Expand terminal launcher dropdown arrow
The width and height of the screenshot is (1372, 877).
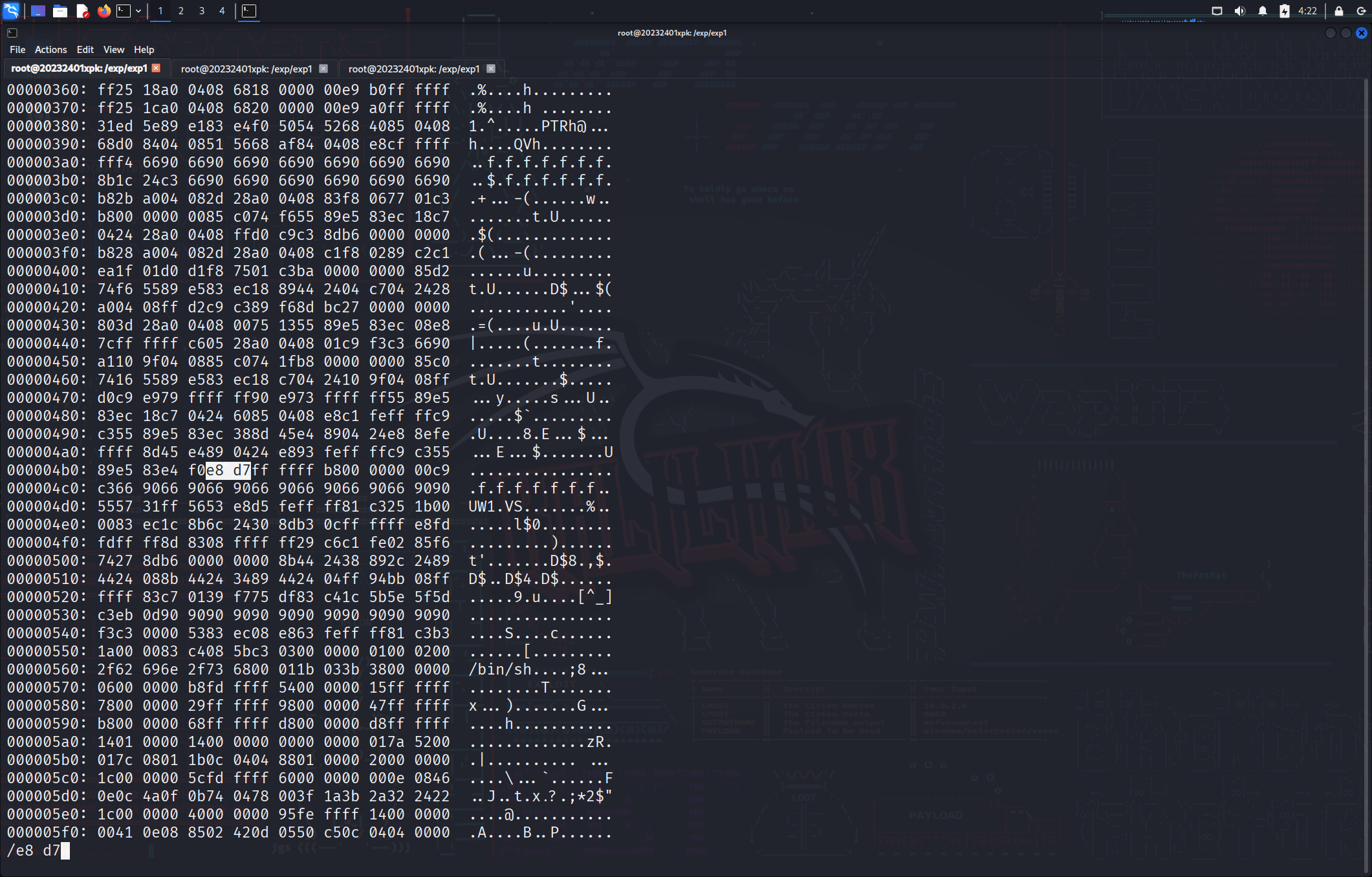[138, 11]
